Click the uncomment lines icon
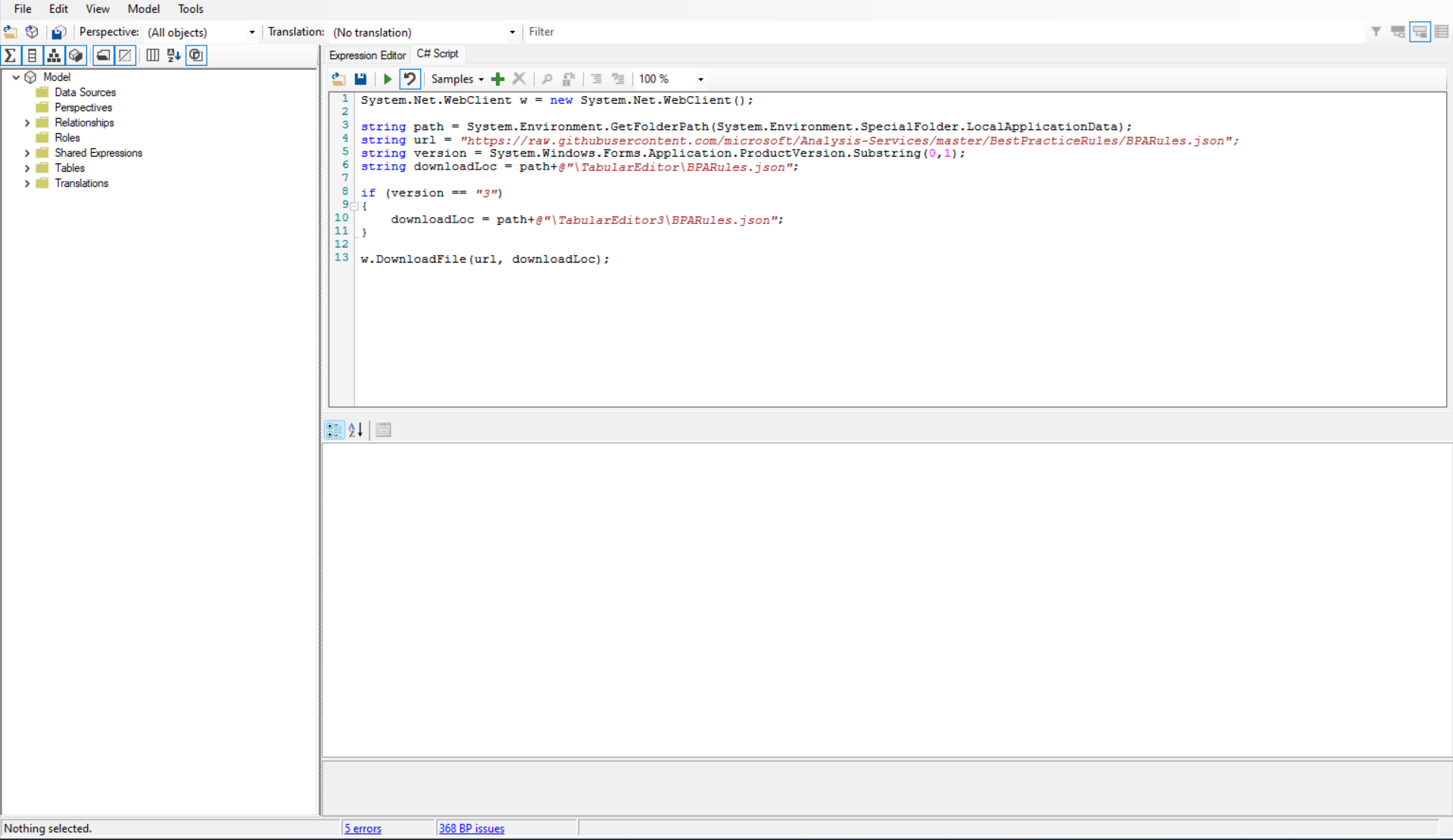 tap(618, 79)
